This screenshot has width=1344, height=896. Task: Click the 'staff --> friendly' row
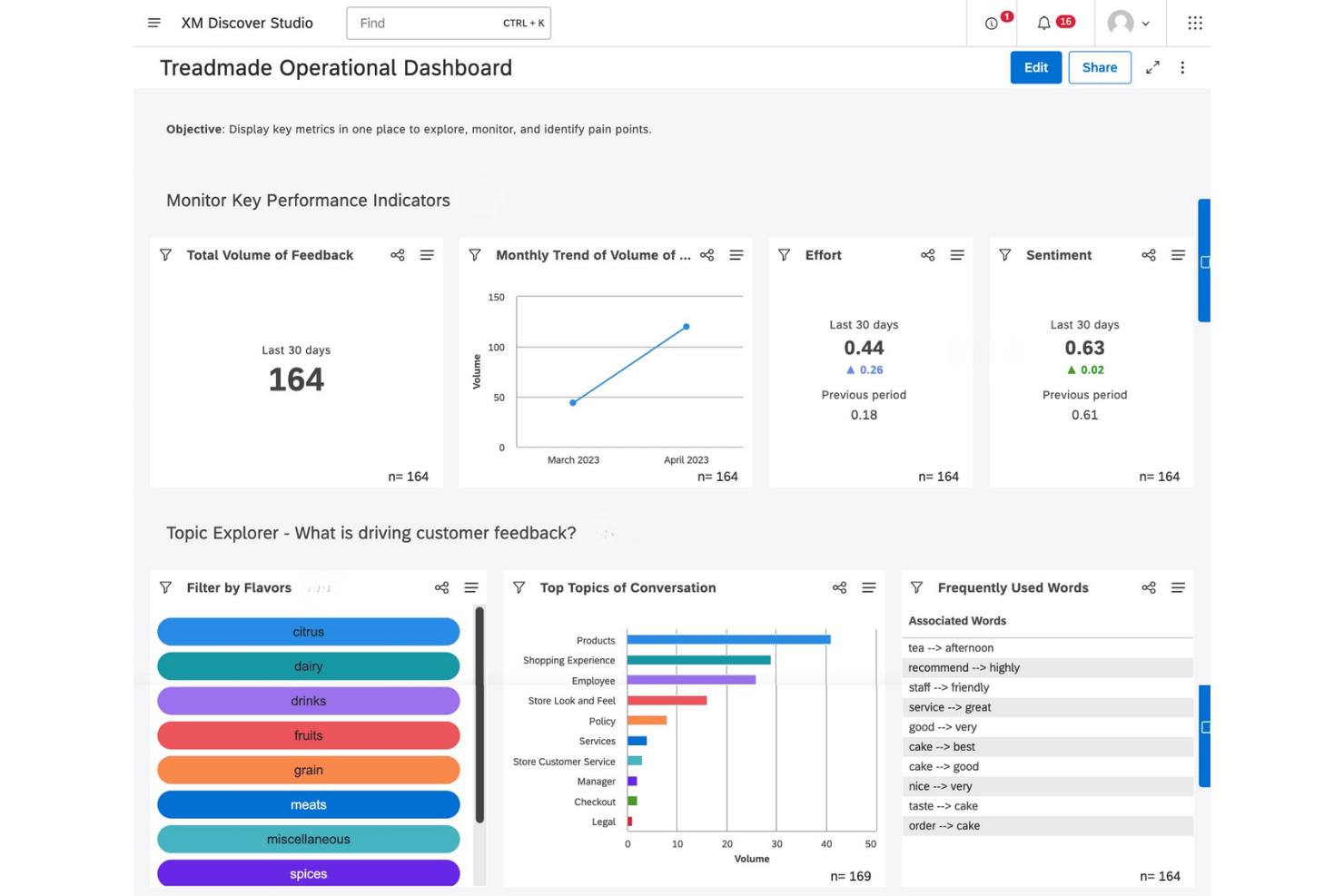click(x=1047, y=688)
